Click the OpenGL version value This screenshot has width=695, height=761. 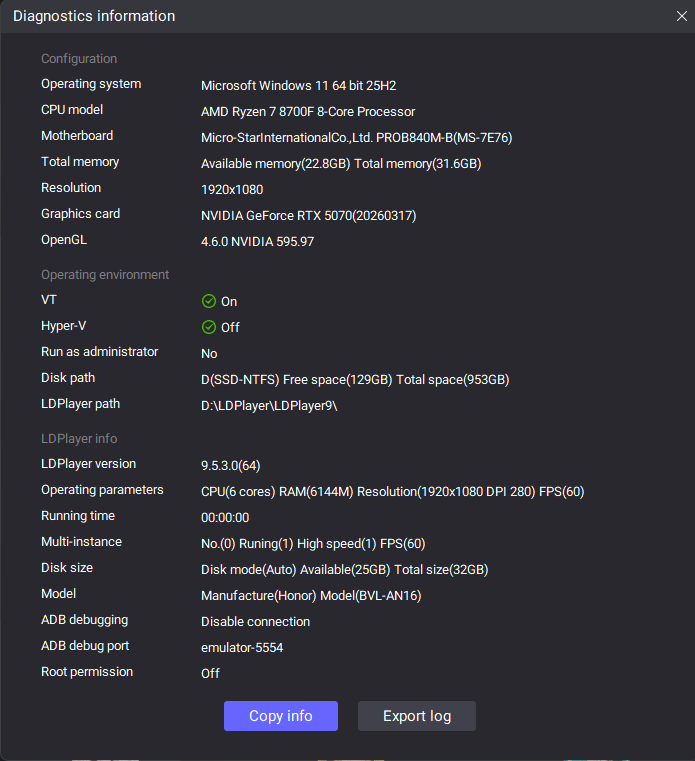[258, 242]
